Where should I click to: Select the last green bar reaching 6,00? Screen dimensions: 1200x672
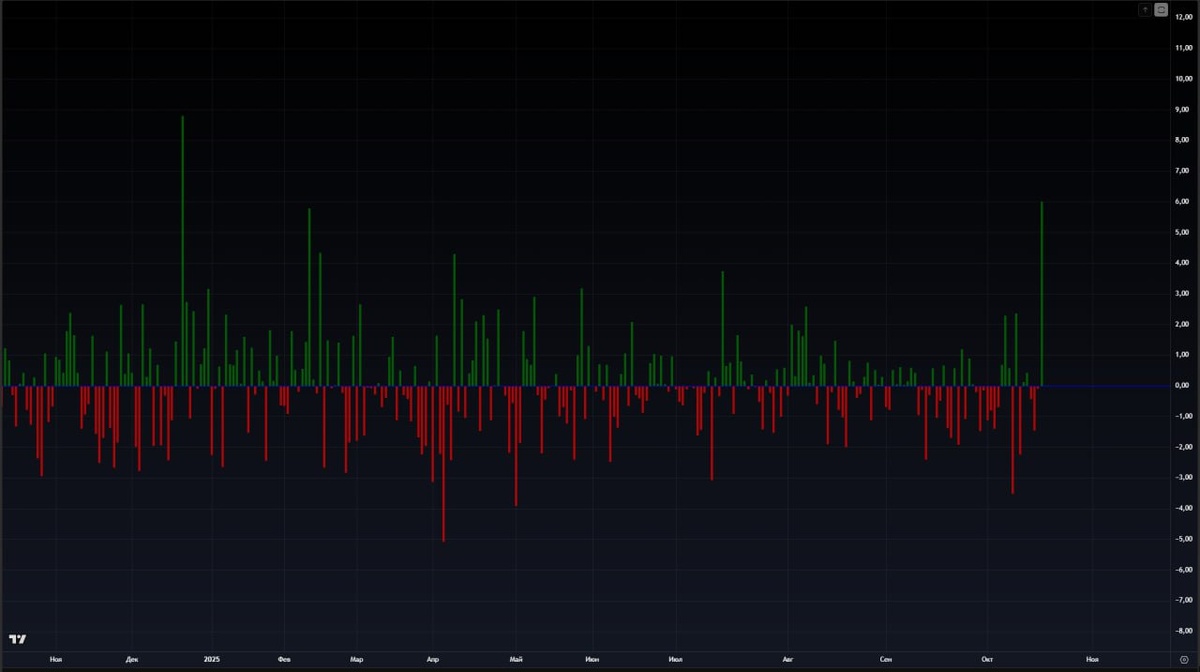click(x=1042, y=294)
